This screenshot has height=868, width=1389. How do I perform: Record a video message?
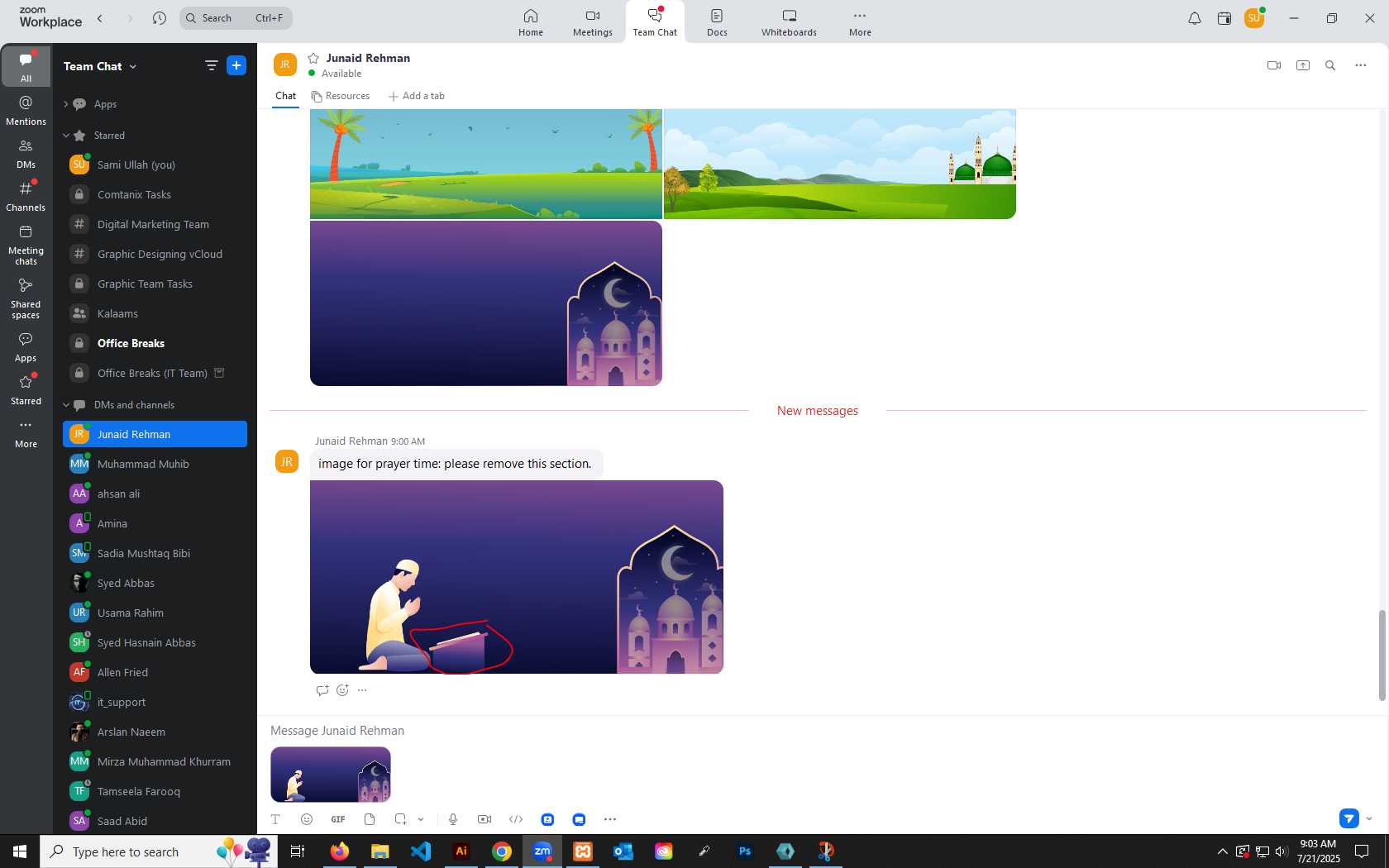[484, 819]
